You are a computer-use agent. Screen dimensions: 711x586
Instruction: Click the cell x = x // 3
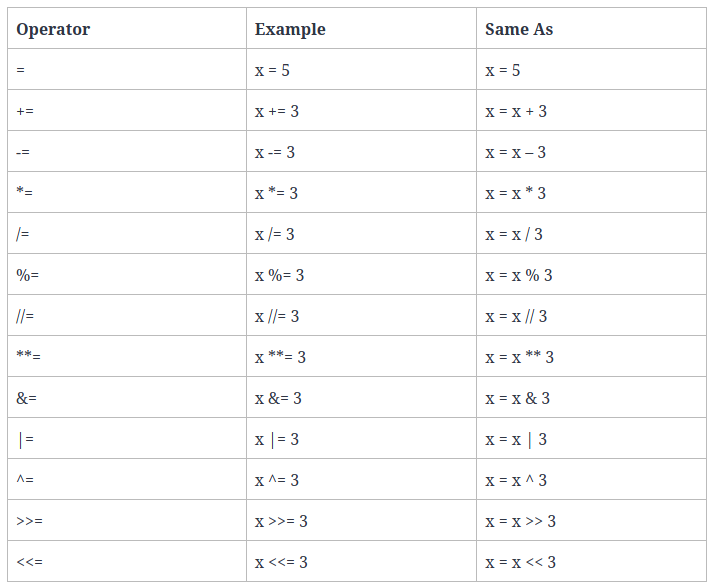coord(516,316)
